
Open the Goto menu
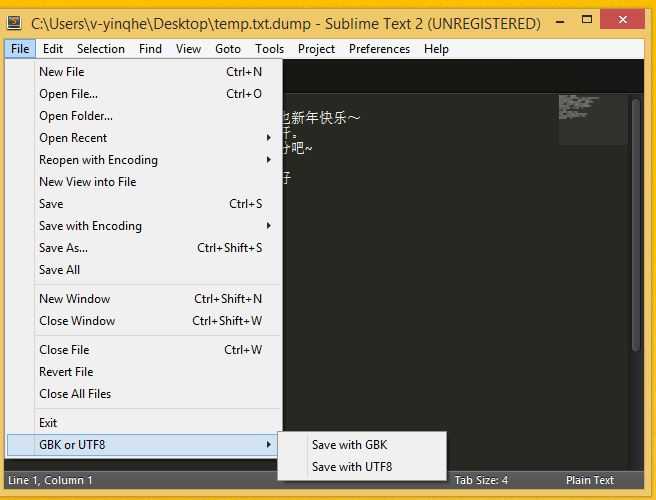click(228, 49)
